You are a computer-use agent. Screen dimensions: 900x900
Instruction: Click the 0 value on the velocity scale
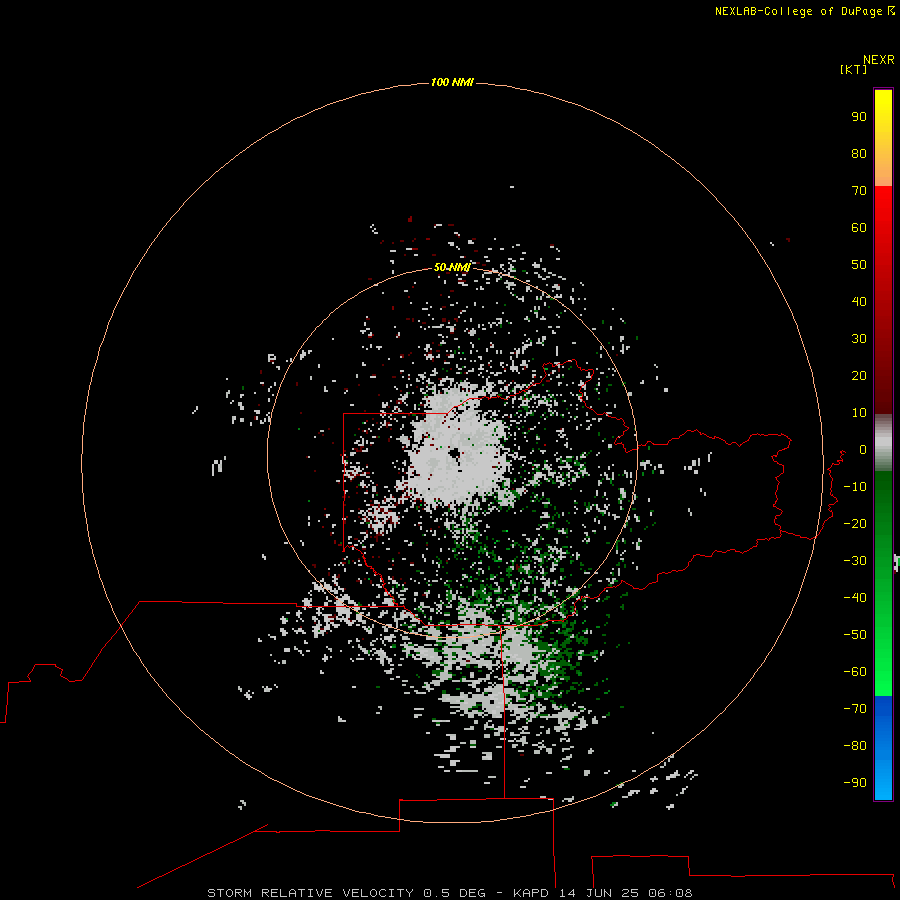(863, 450)
